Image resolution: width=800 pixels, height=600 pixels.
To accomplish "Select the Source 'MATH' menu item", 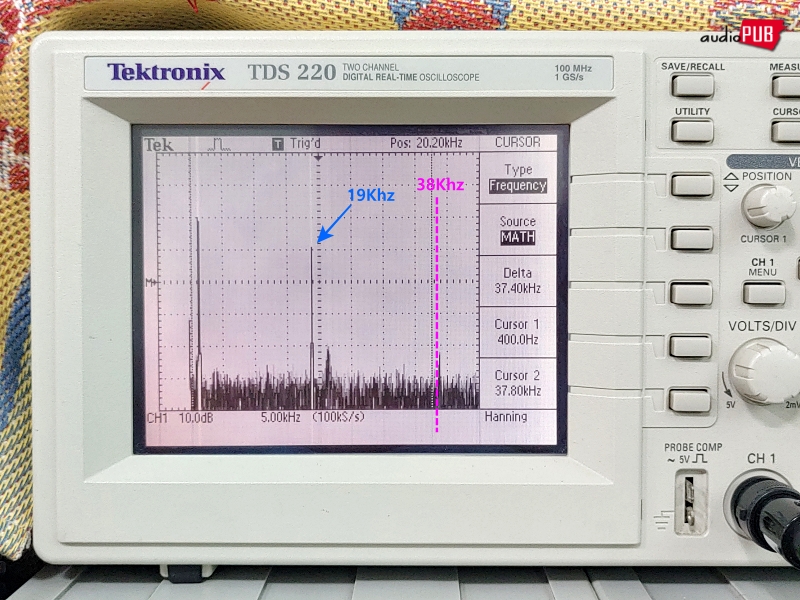I will (x=518, y=230).
